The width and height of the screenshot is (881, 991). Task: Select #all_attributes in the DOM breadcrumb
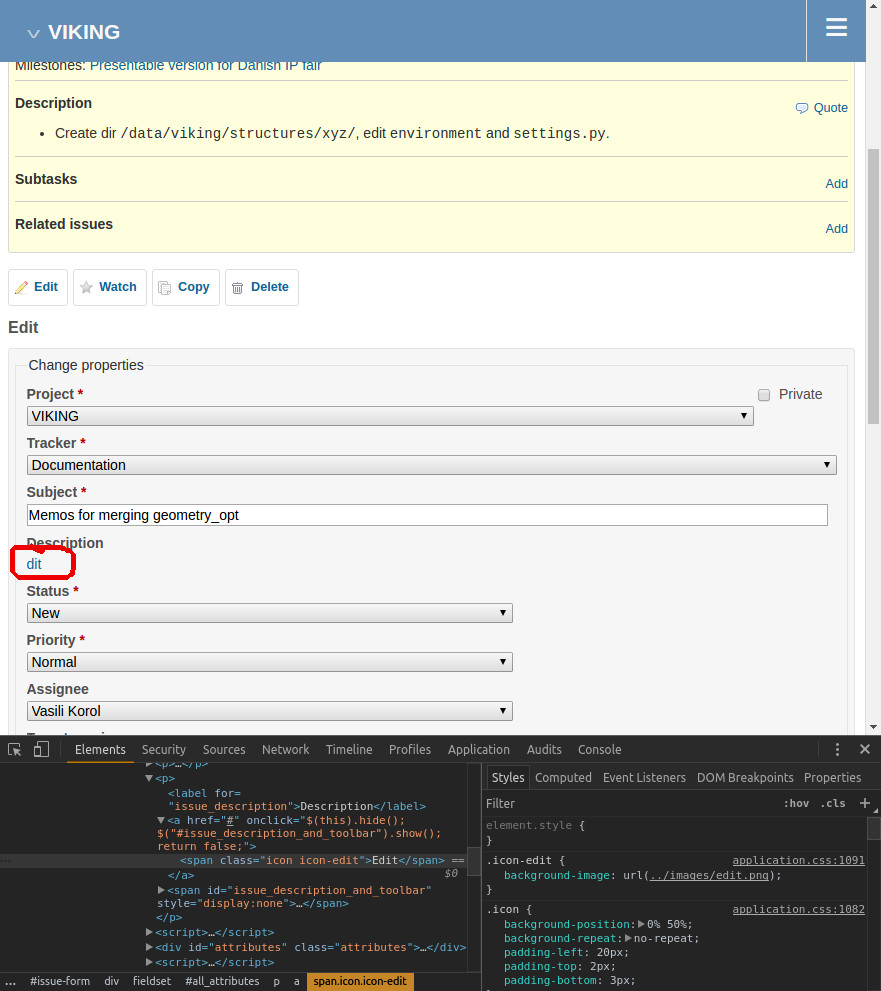[x=222, y=981]
